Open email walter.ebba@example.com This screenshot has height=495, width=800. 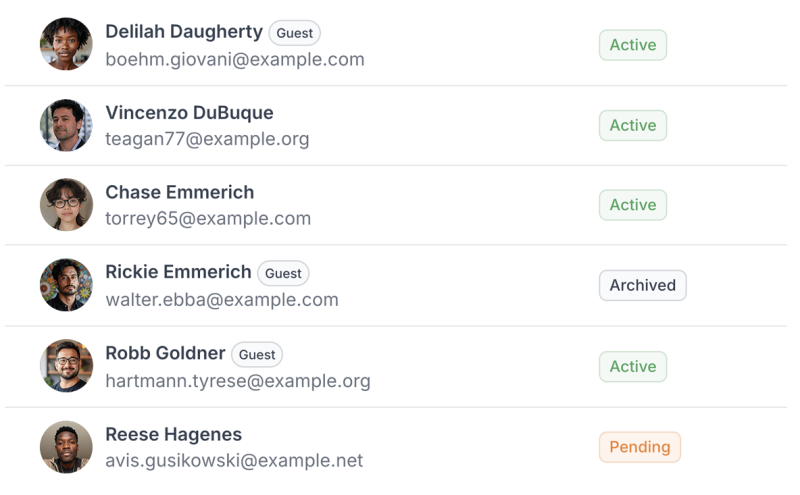(222, 299)
